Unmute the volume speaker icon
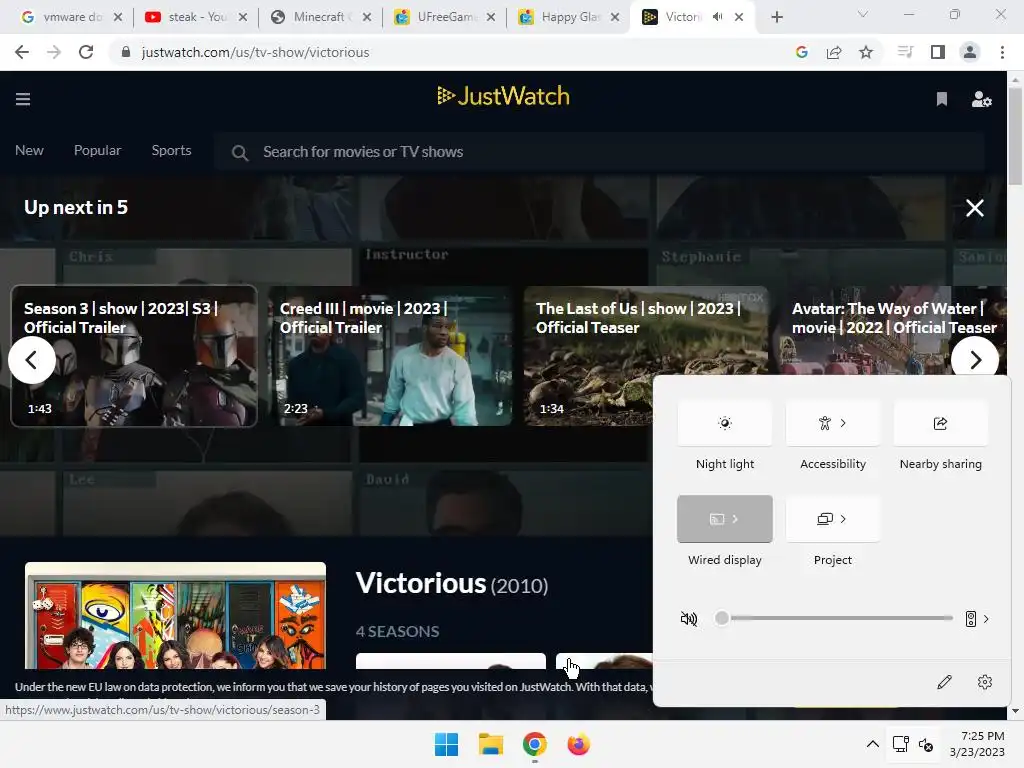The width and height of the screenshot is (1024, 768). pyautogui.click(x=689, y=618)
